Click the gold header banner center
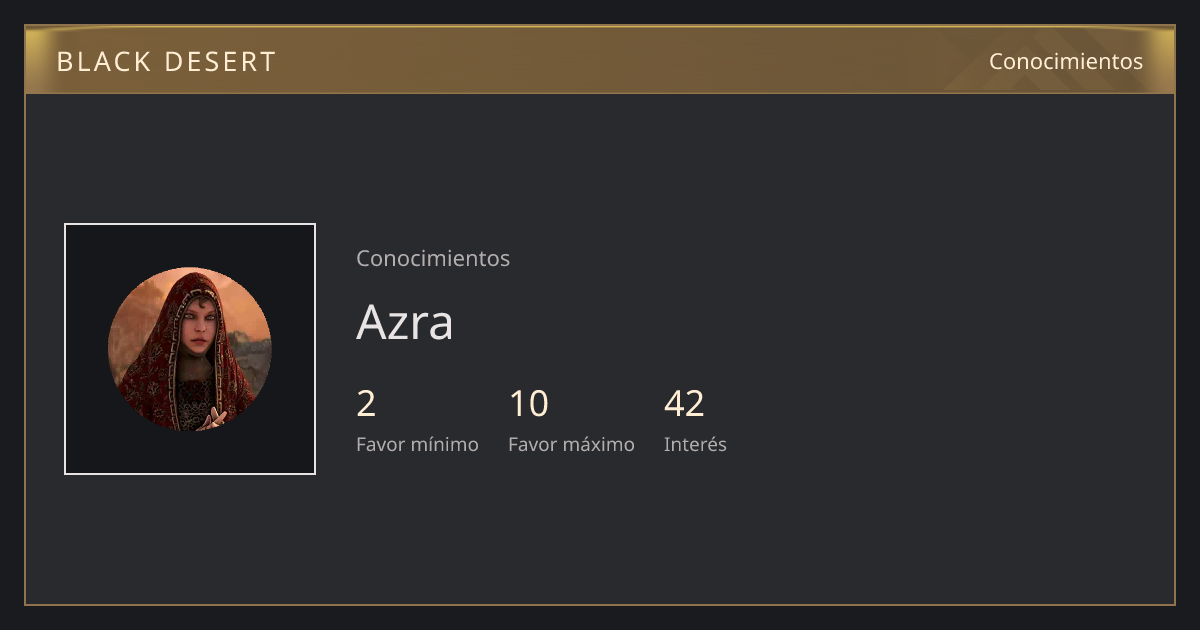Screen dimensions: 1200x630 click(600, 60)
